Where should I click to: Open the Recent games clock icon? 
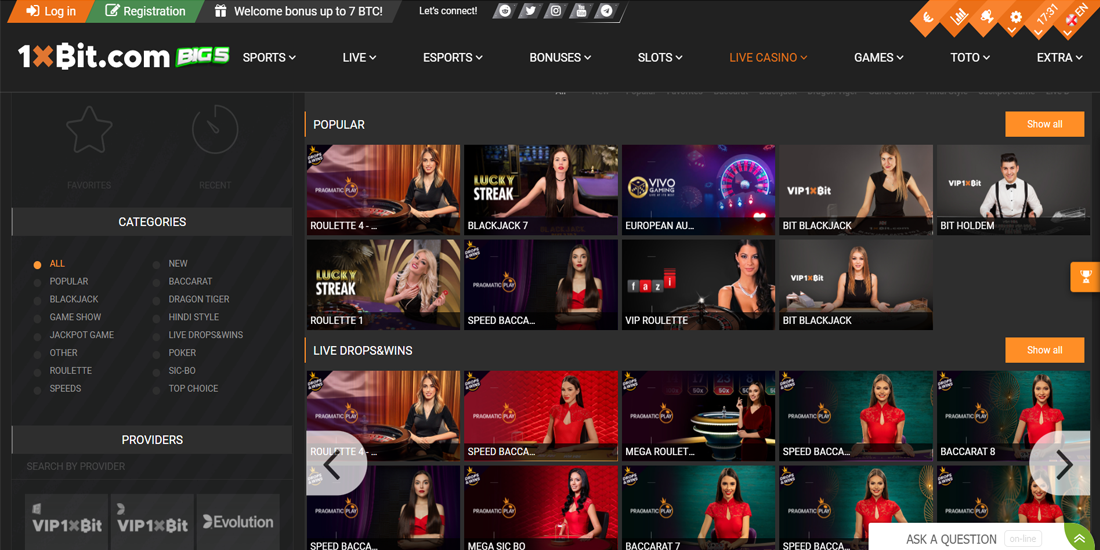[x=215, y=131]
